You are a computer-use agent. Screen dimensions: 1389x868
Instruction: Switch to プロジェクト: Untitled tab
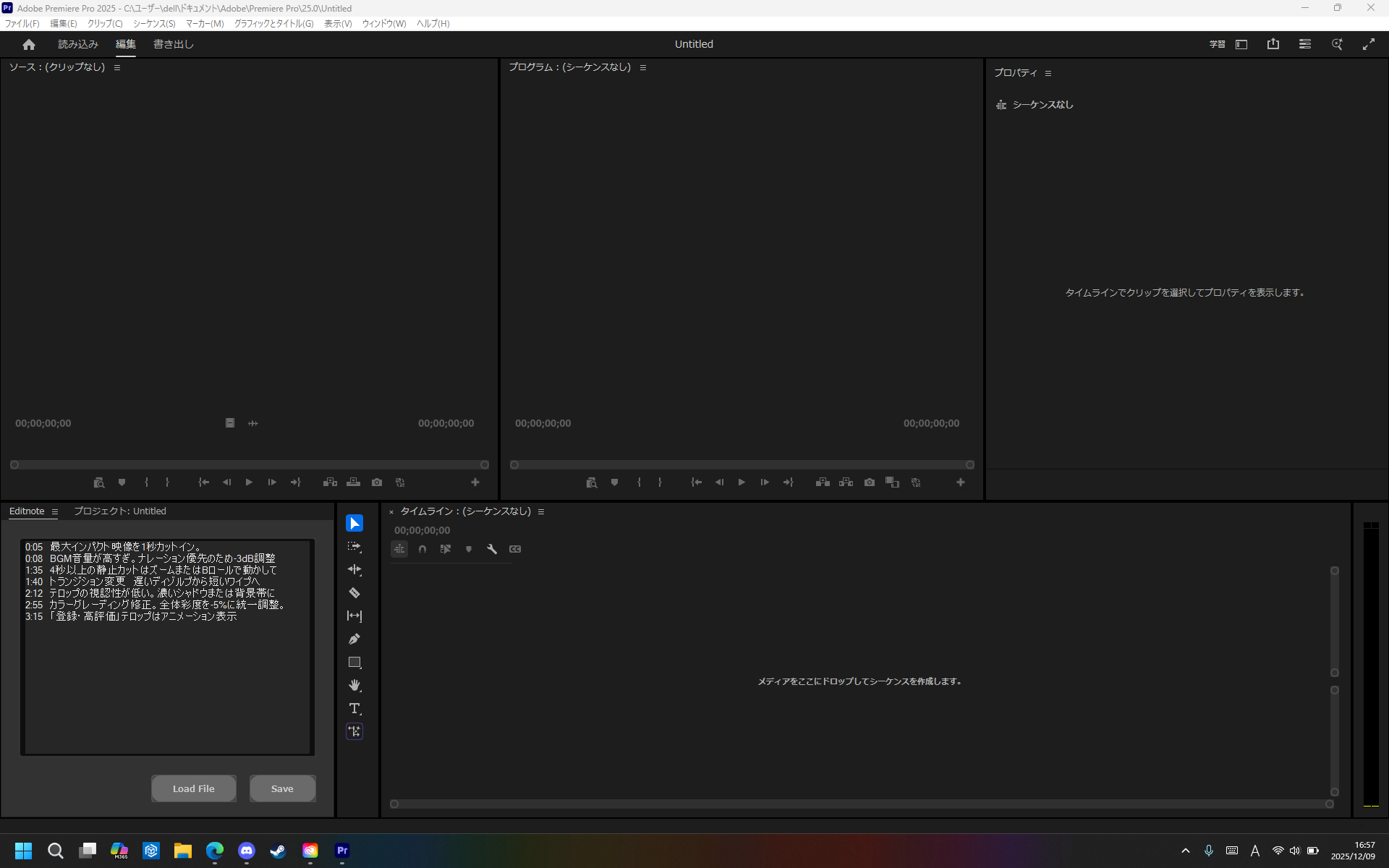coord(120,511)
